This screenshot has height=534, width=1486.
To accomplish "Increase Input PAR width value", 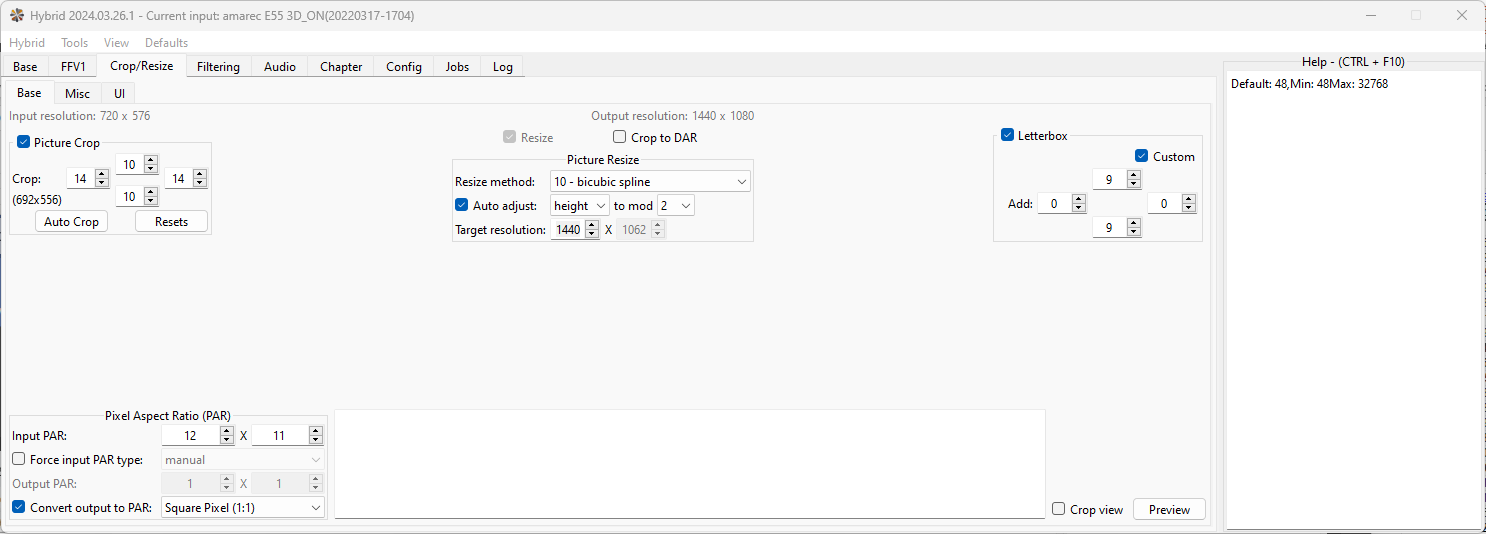I will pyautogui.click(x=226, y=431).
